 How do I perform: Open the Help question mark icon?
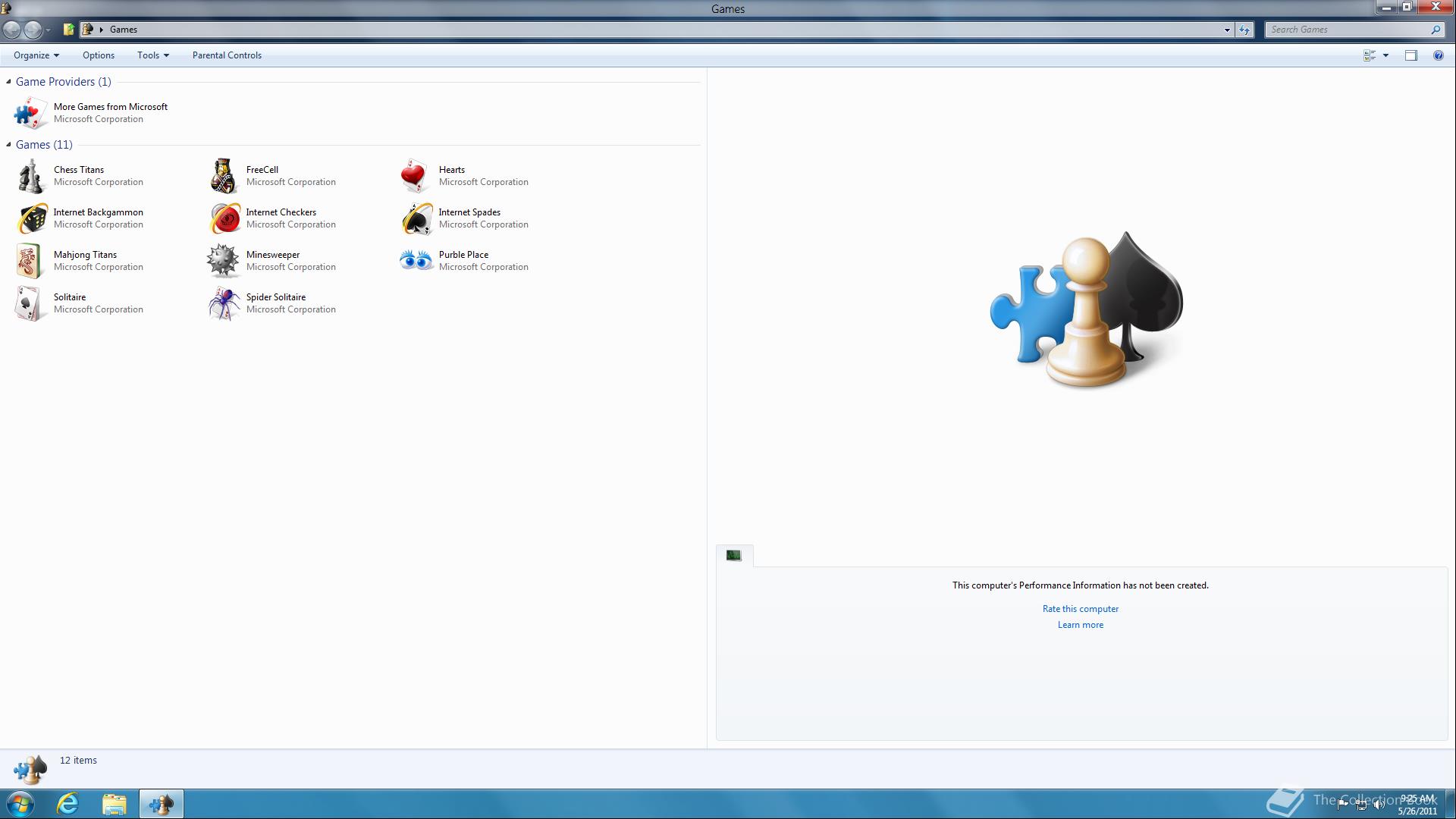click(x=1438, y=55)
